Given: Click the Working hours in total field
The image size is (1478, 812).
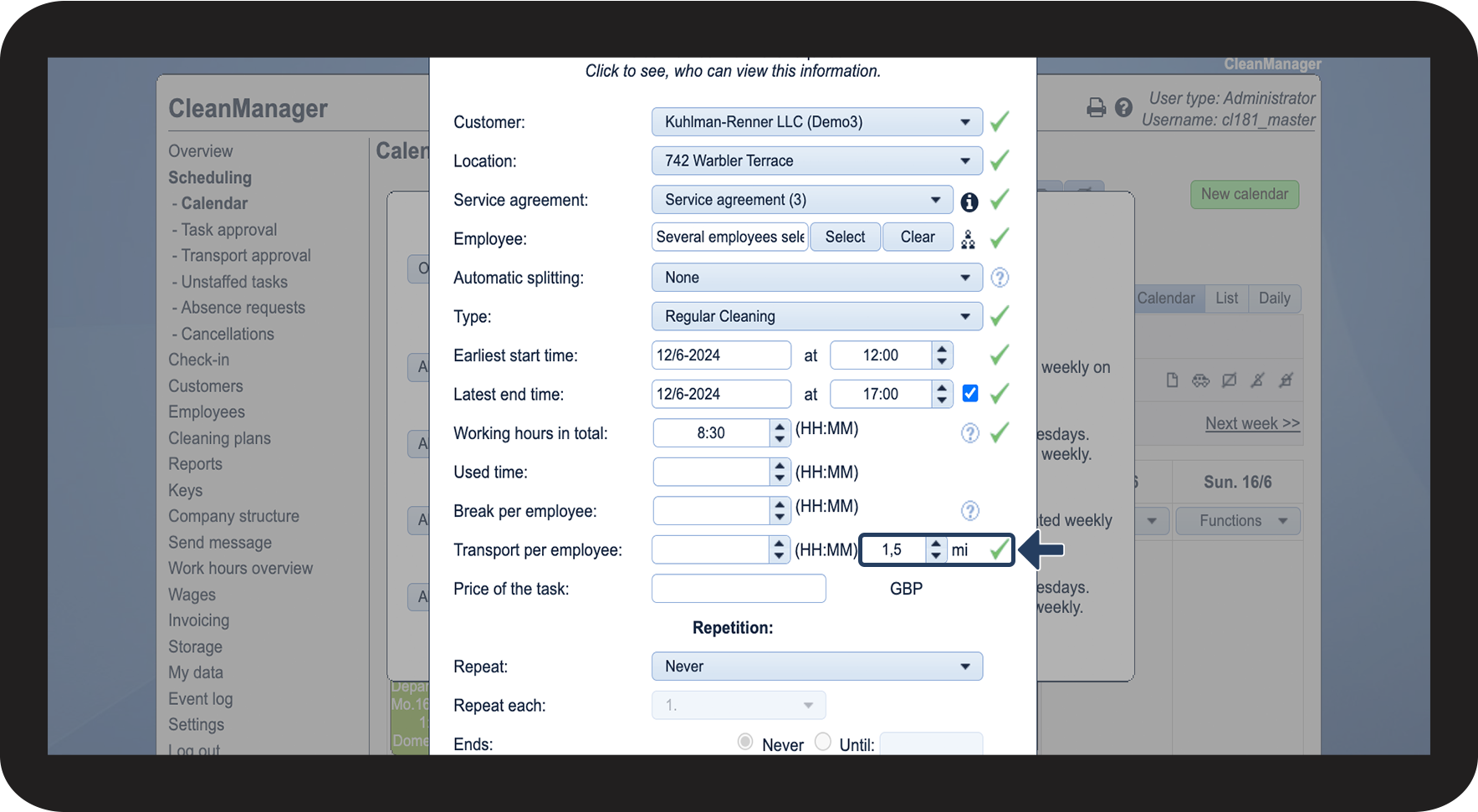Looking at the screenshot, I should pos(711,433).
